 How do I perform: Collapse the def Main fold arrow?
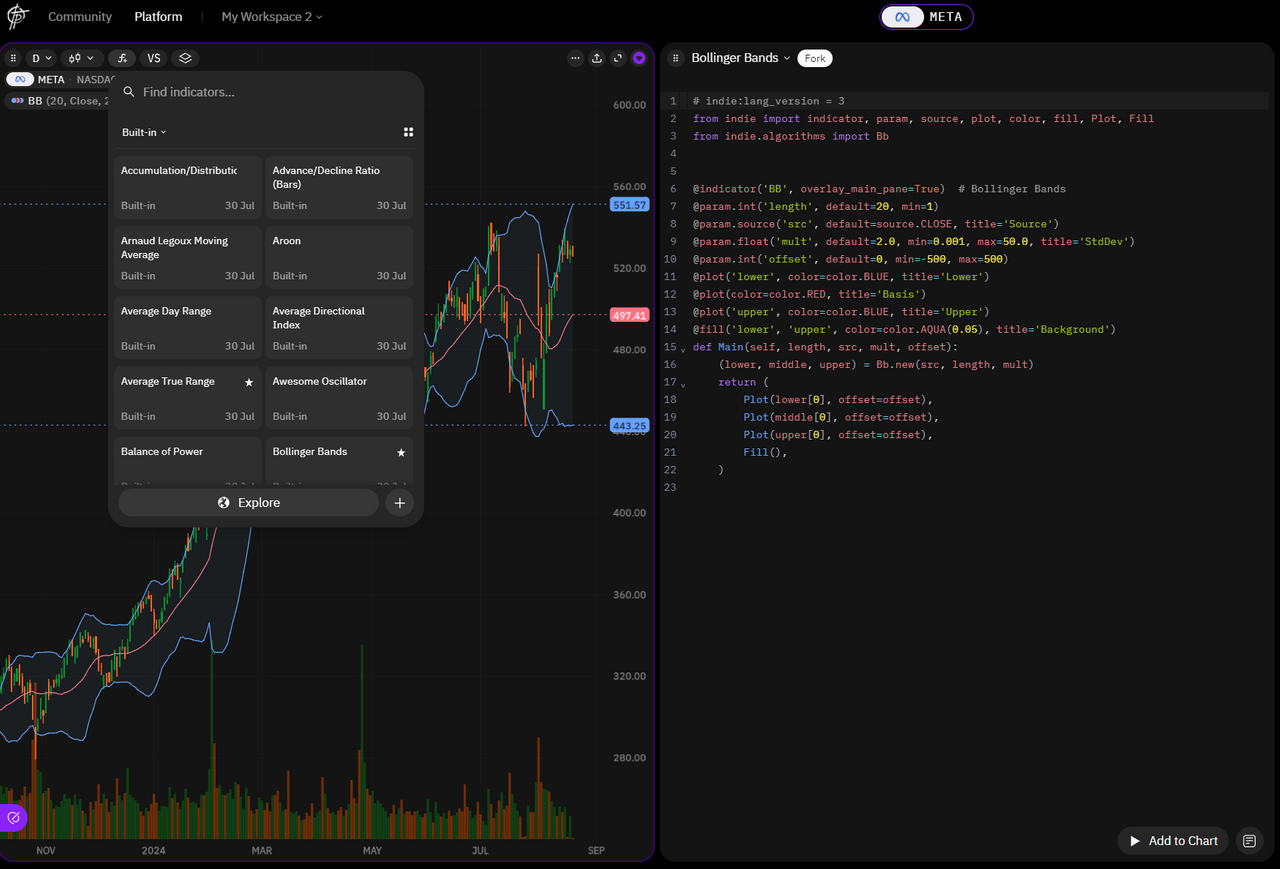(x=684, y=348)
